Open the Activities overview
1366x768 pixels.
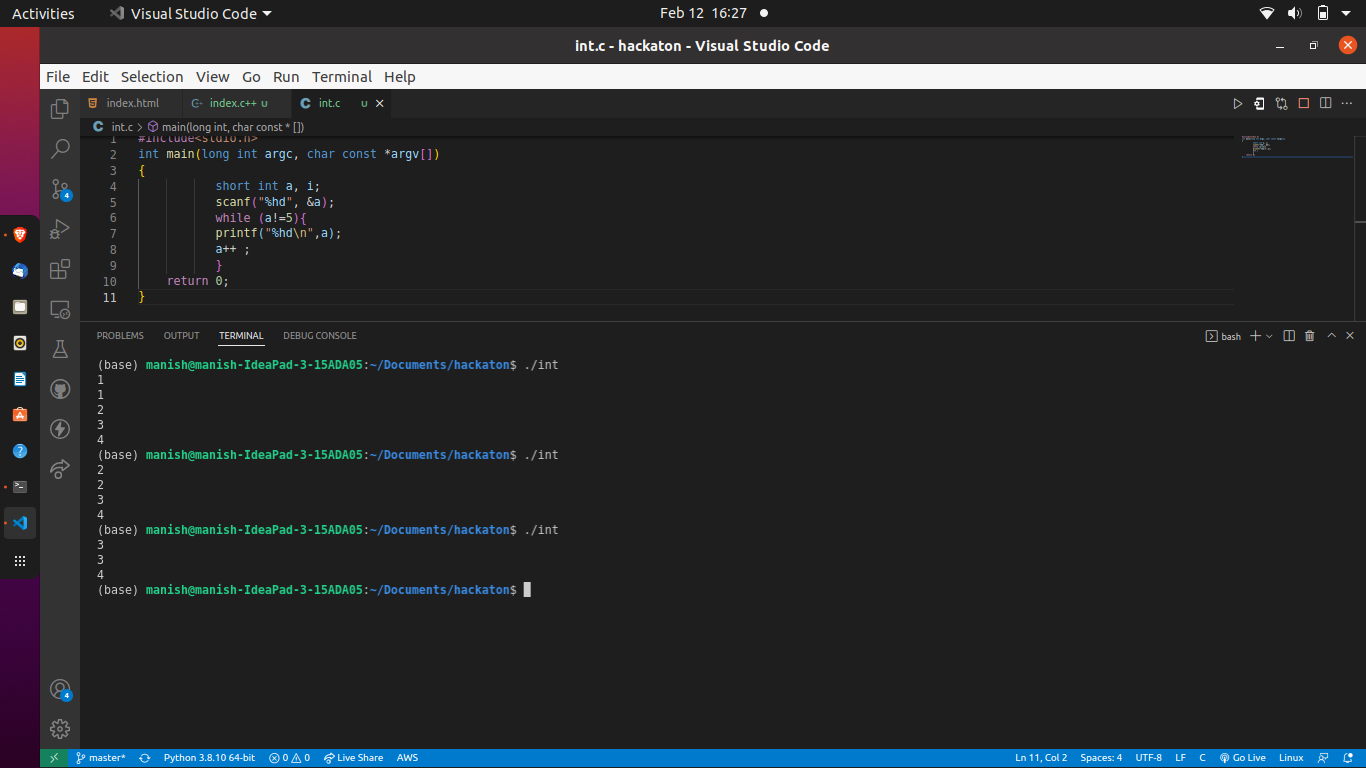point(43,13)
